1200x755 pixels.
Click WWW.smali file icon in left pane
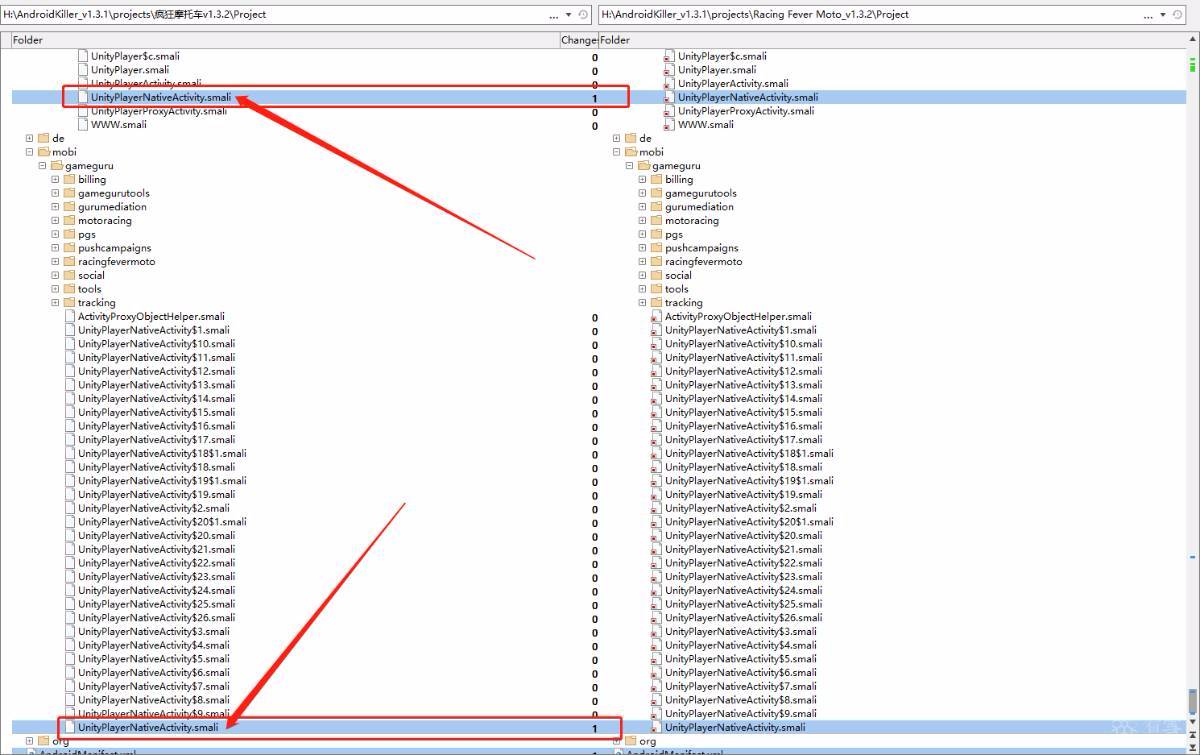click(x=83, y=125)
